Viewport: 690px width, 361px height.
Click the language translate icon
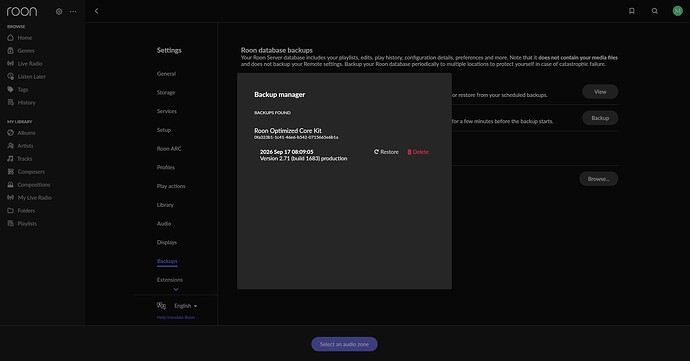[161, 306]
